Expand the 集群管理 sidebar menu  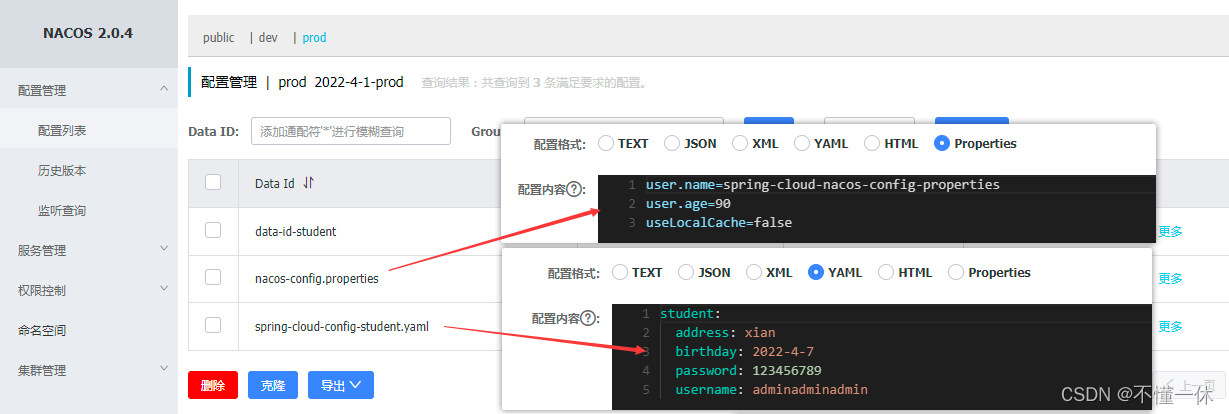(88, 370)
